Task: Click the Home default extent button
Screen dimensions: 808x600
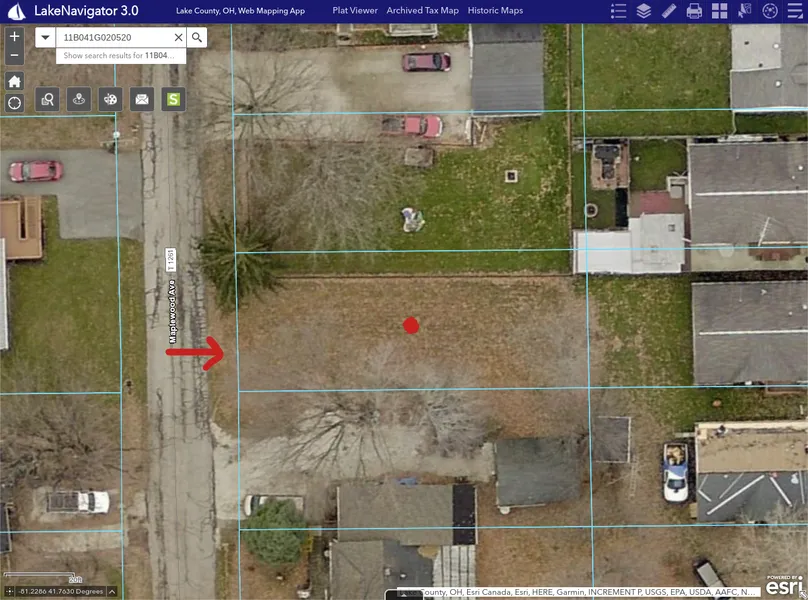Action: point(14,81)
